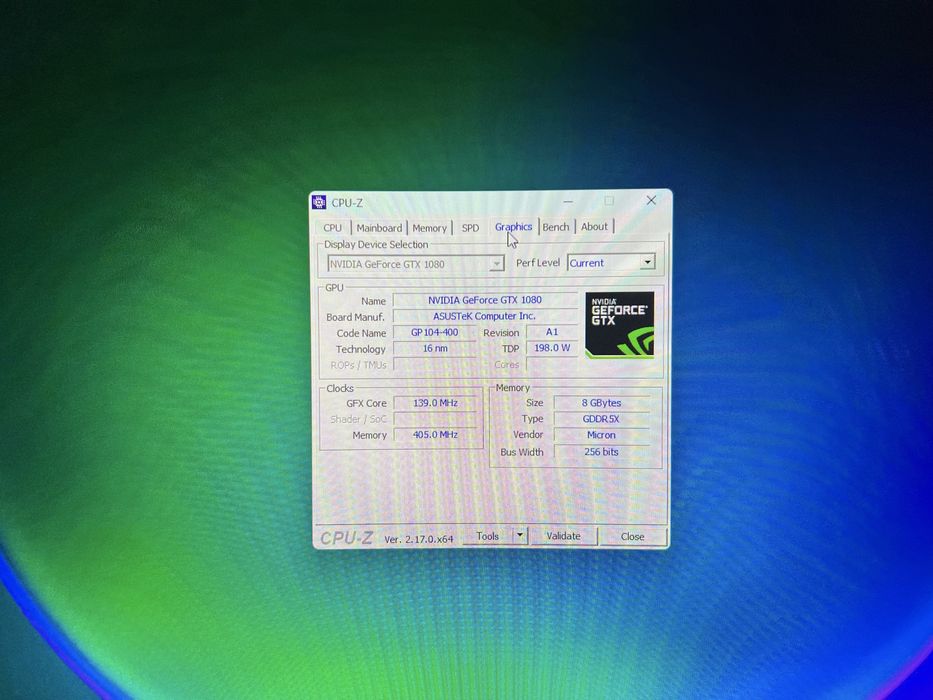Open the Mainboard tab

coord(379,228)
